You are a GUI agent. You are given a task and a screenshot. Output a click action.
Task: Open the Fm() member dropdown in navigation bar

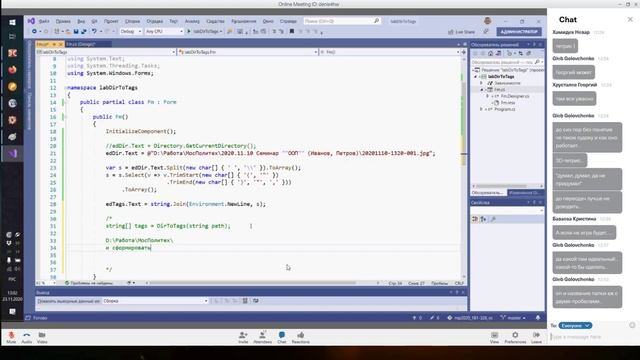[389, 52]
